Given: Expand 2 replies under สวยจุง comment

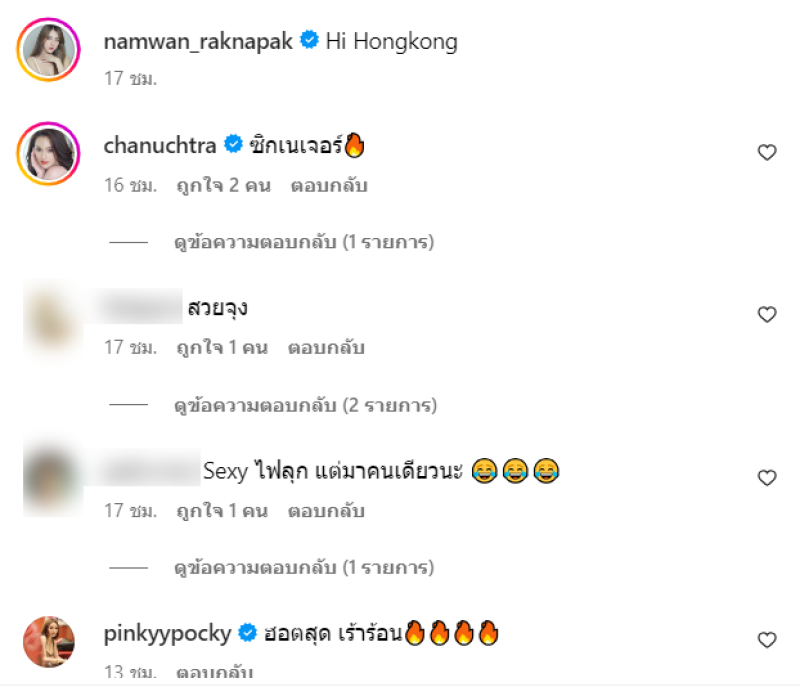Looking at the screenshot, I should (x=305, y=405).
